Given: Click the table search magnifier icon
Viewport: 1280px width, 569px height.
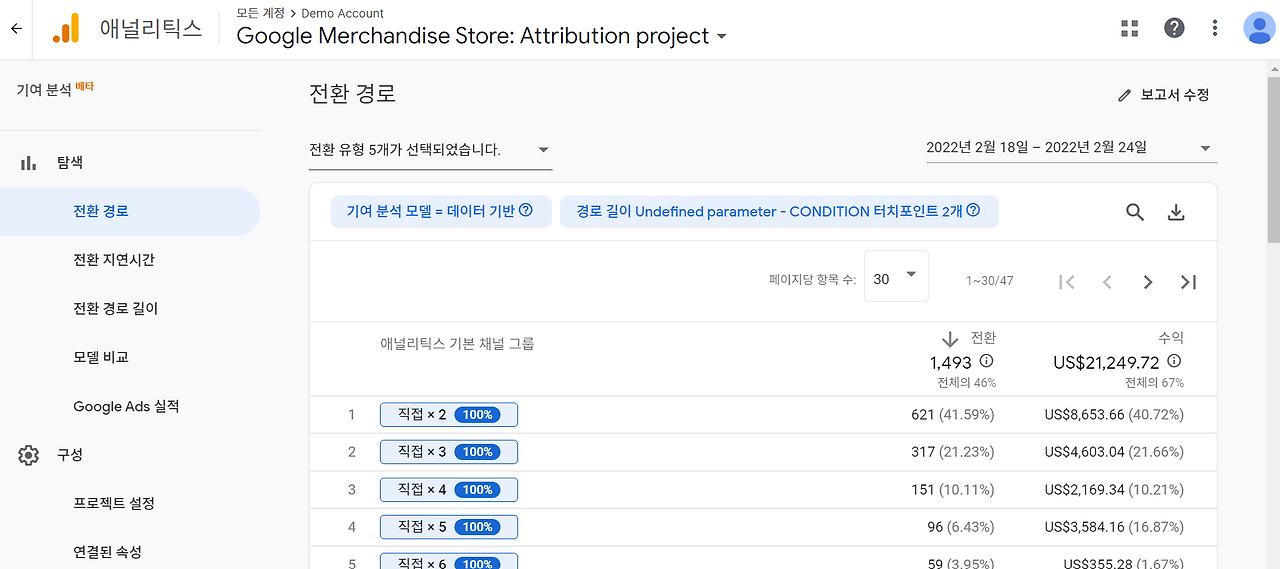Looking at the screenshot, I should (x=1135, y=212).
